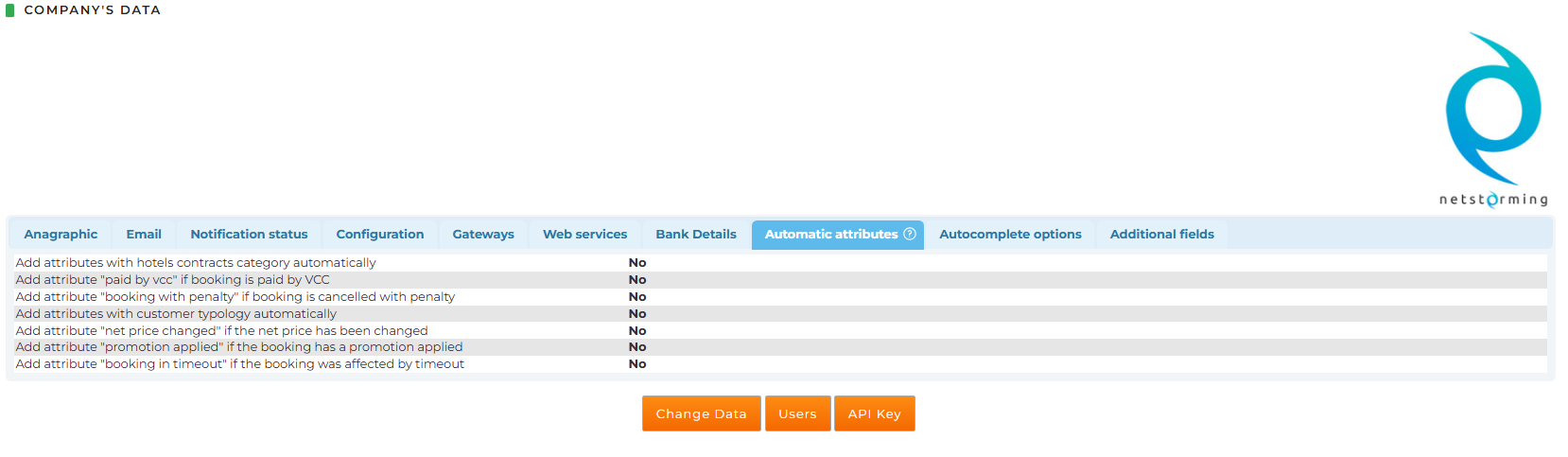Open the Web services tab
Image resolution: width=1568 pixels, height=457 pixels.
584,235
